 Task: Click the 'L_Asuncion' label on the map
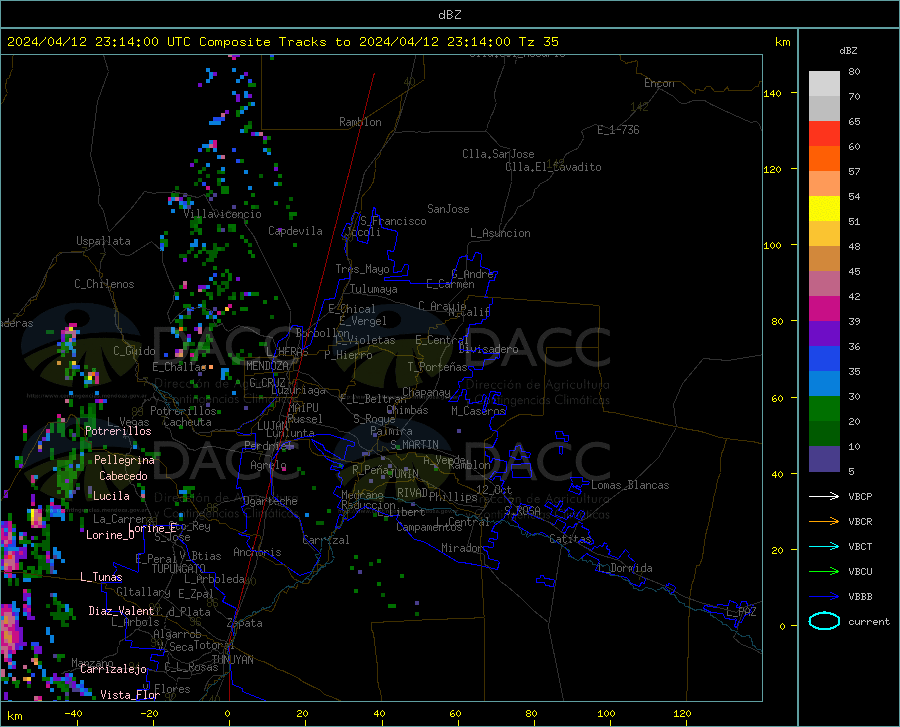pyautogui.click(x=500, y=233)
